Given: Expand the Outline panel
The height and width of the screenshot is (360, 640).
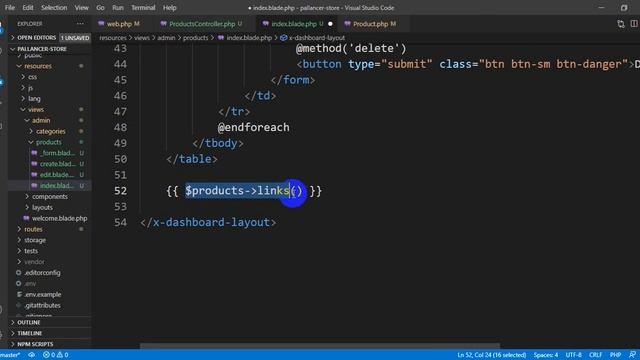Looking at the screenshot, I should 50,322.
